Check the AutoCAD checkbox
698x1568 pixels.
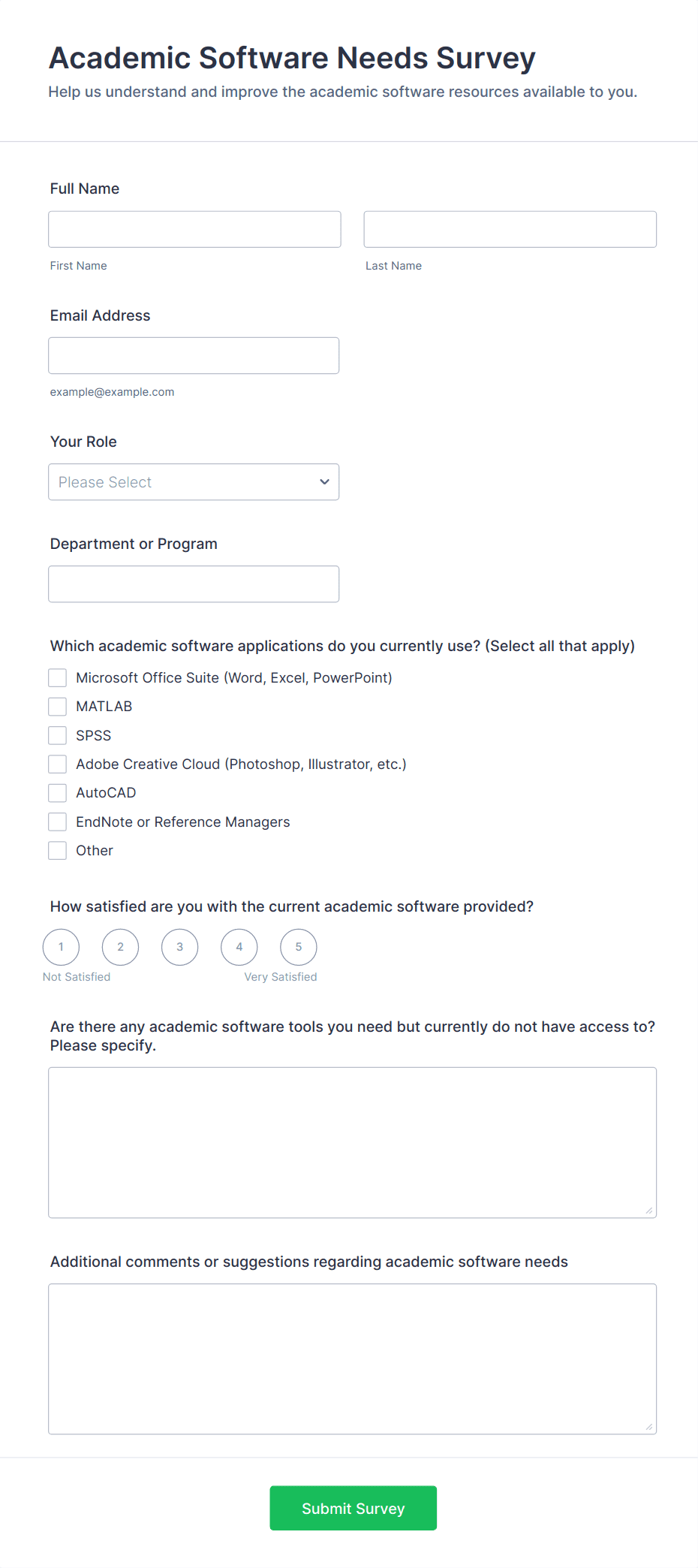(x=58, y=793)
